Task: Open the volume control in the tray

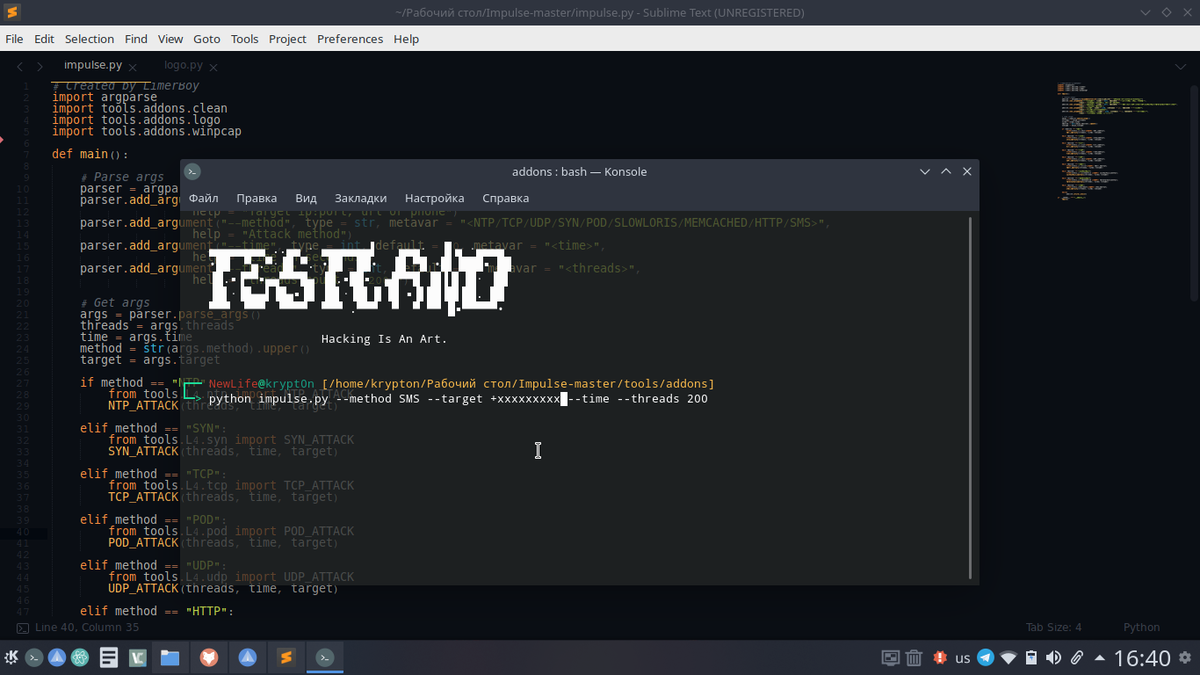Action: point(1054,658)
